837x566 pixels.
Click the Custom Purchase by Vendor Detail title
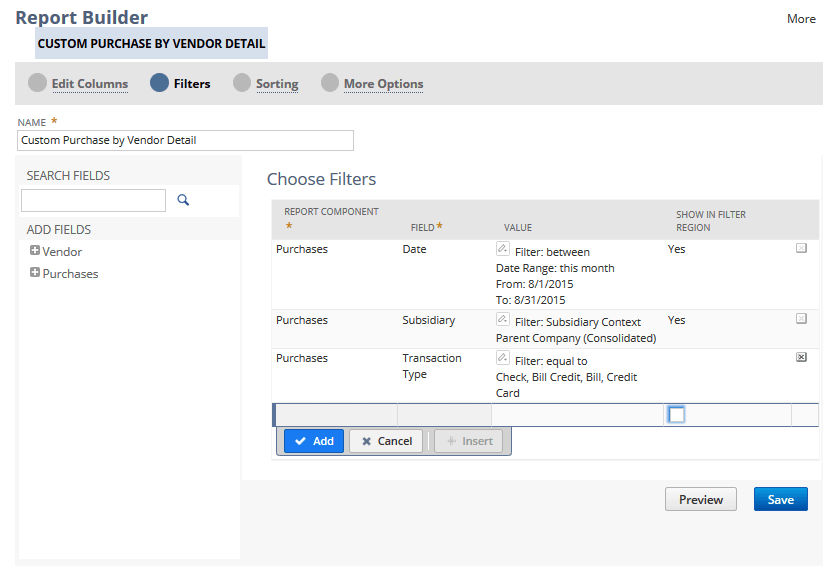(x=152, y=43)
